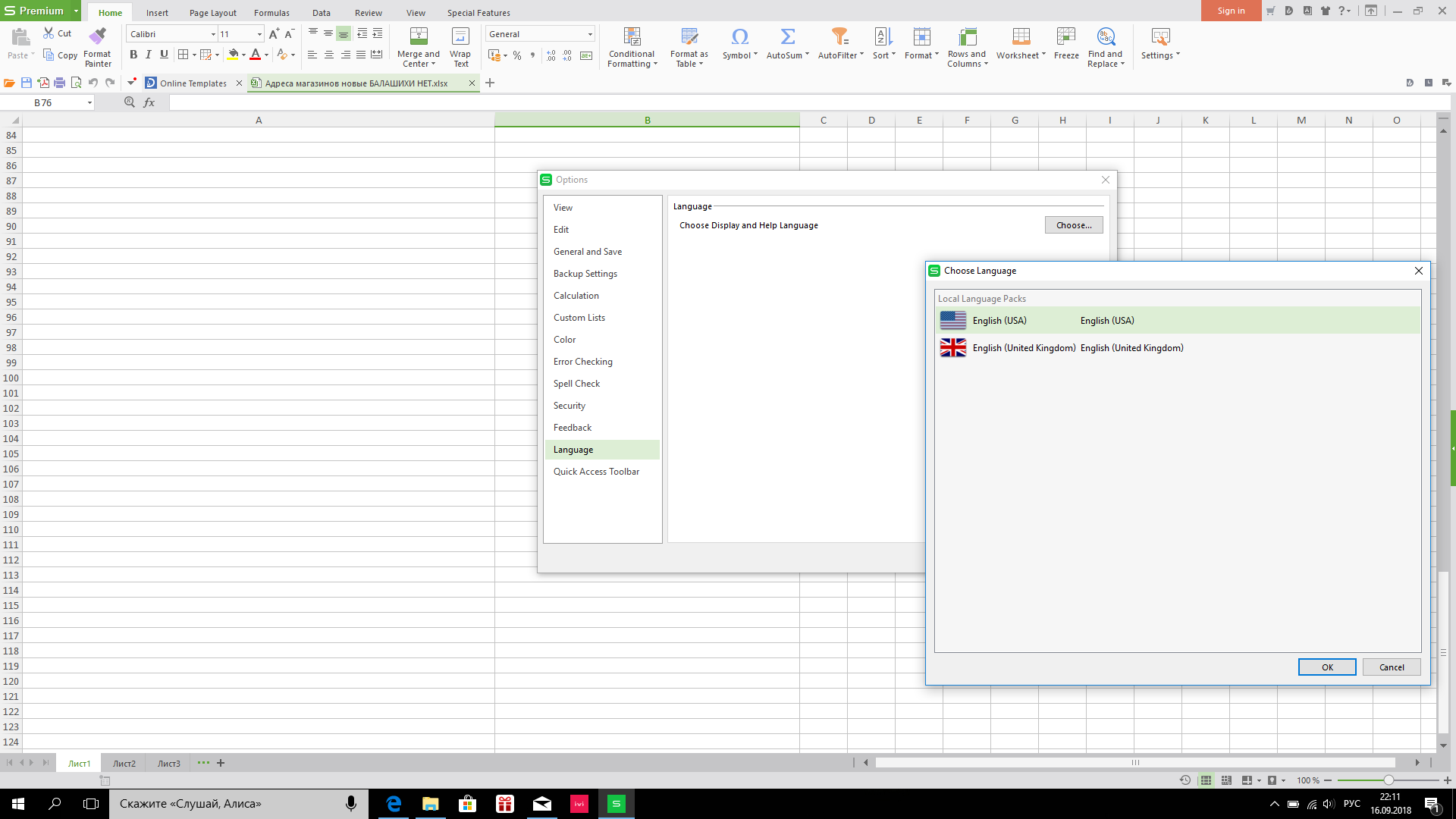Click the Choose... language button
The height and width of the screenshot is (819, 1456).
click(x=1074, y=225)
